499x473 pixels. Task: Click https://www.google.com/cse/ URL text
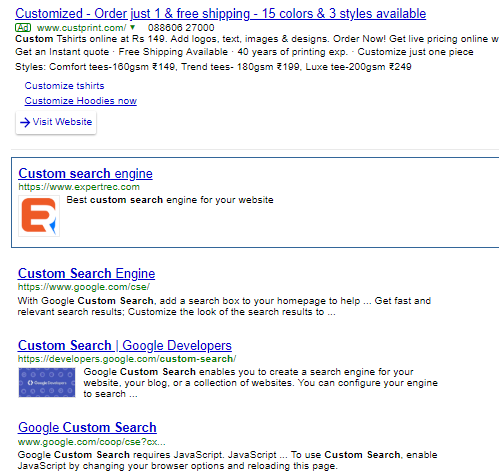coord(84,287)
